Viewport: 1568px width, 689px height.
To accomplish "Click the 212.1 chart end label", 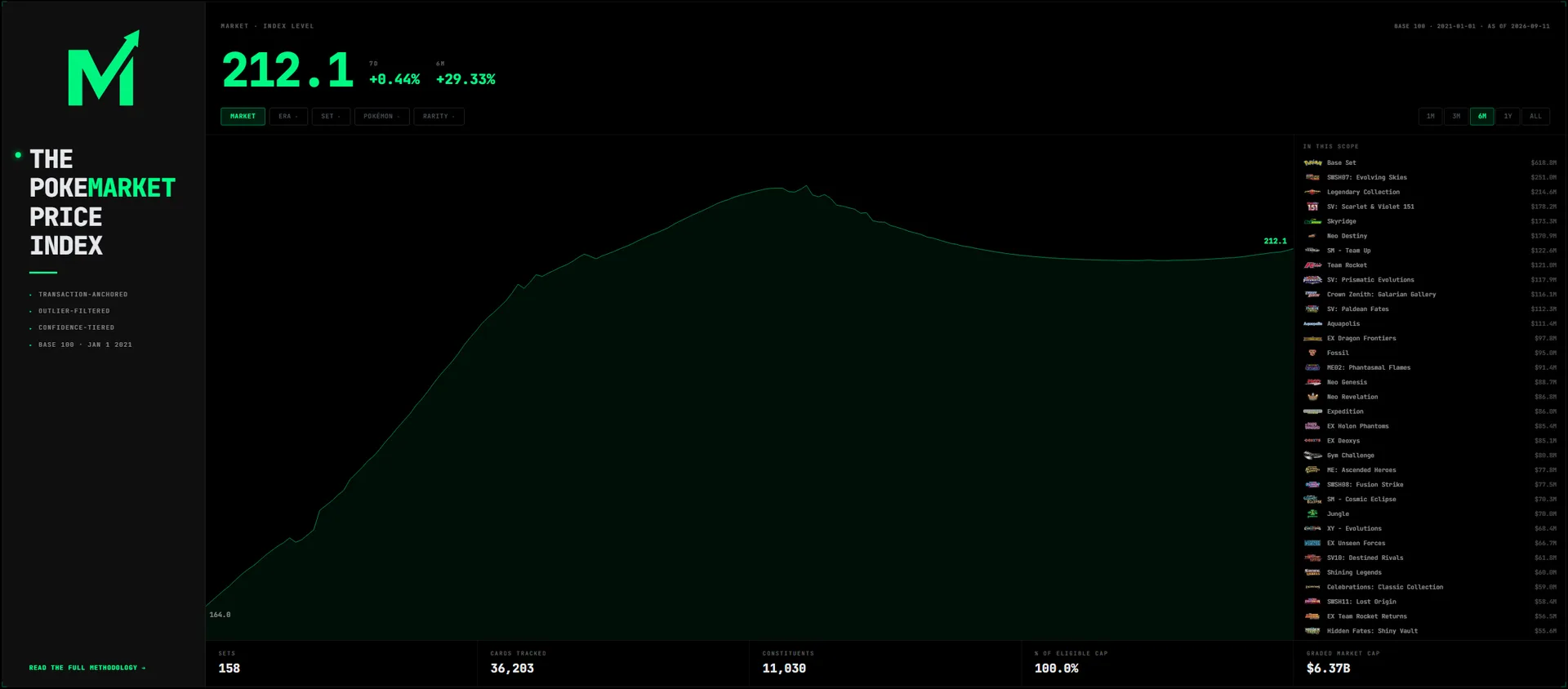I will click(x=1275, y=242).
